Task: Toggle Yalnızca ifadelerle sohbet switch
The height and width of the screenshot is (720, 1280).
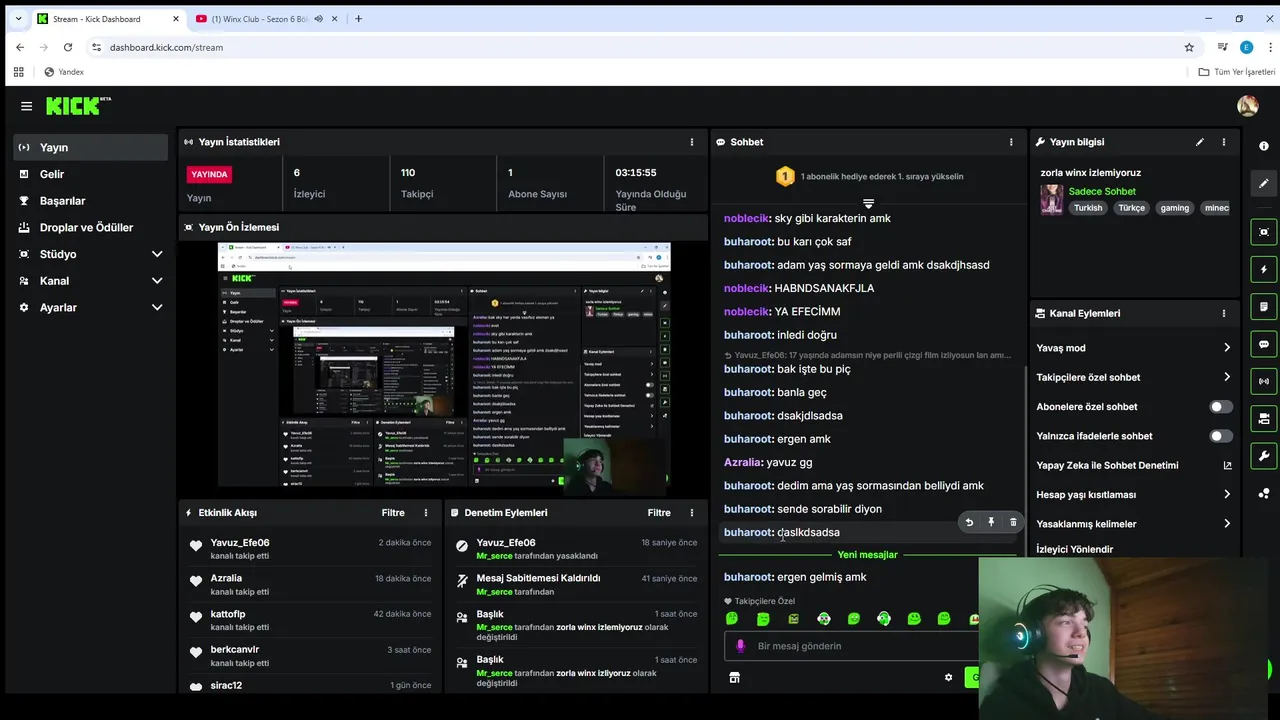Action: (1221, 436)
